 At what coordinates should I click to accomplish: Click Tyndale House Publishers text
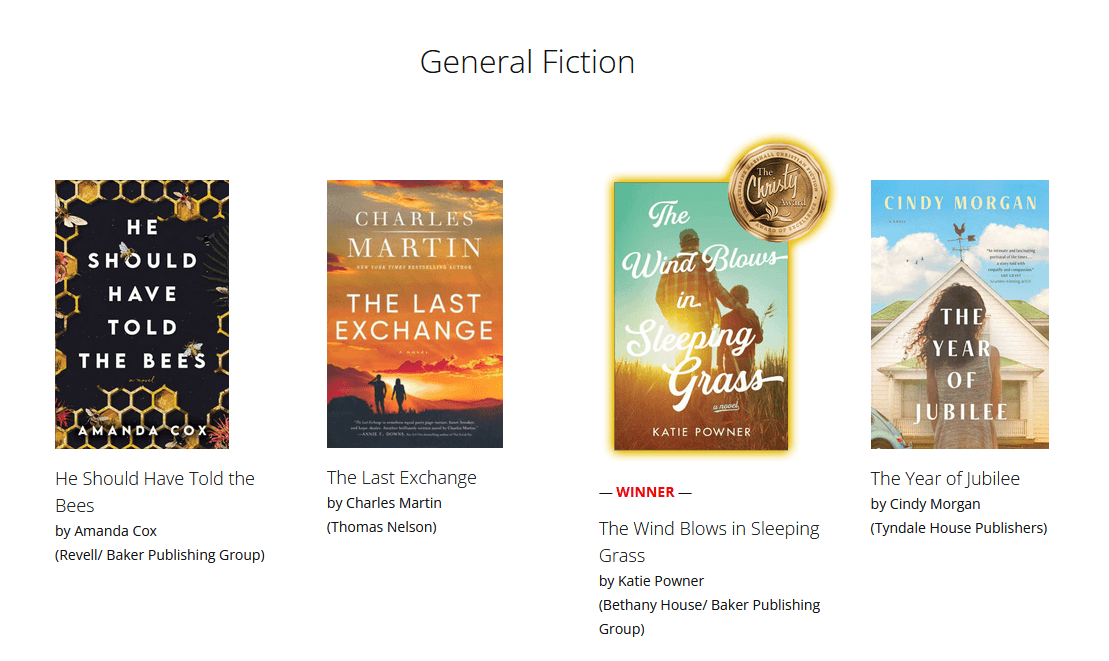(959, 528)
